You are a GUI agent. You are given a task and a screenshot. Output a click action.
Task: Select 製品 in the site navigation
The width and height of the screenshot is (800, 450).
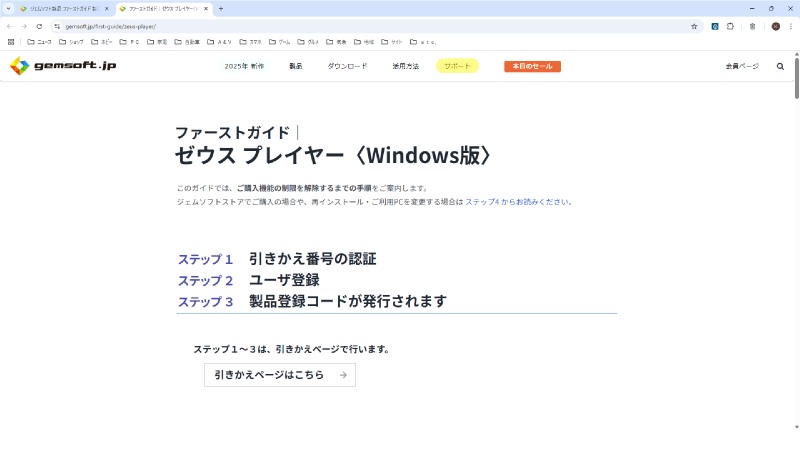coord(295,66)
